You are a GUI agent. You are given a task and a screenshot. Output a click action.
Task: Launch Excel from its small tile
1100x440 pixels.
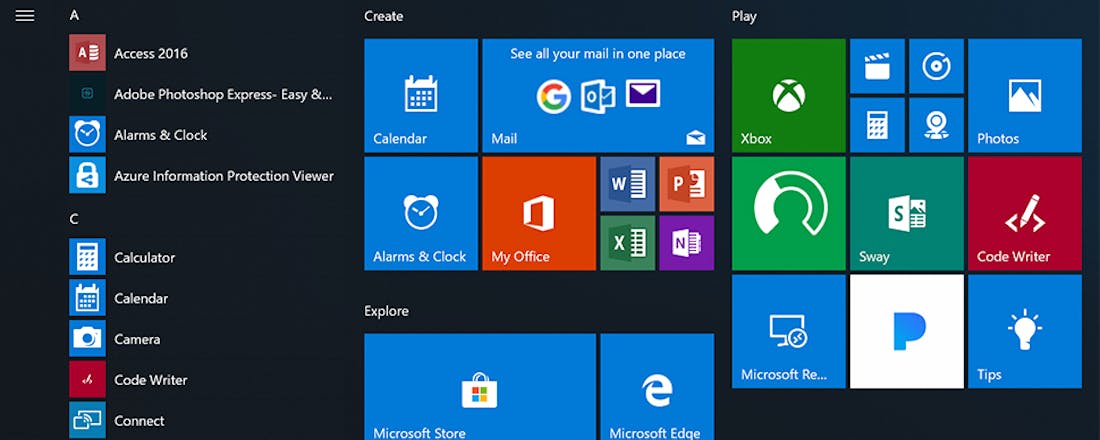pos(627,243)
